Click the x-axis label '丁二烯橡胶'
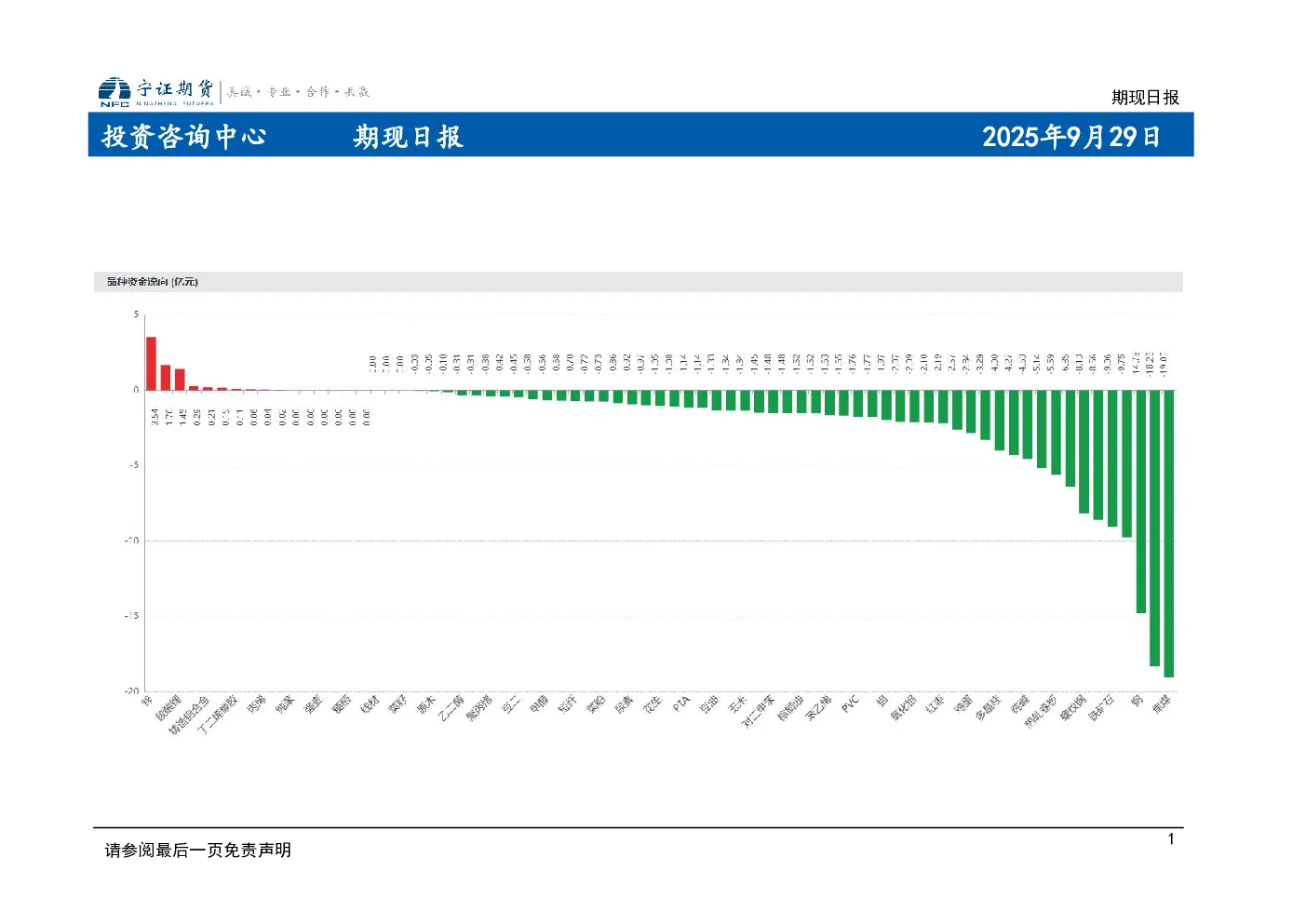Viewport: 1306px width, 924px height. tap(218, 714)
